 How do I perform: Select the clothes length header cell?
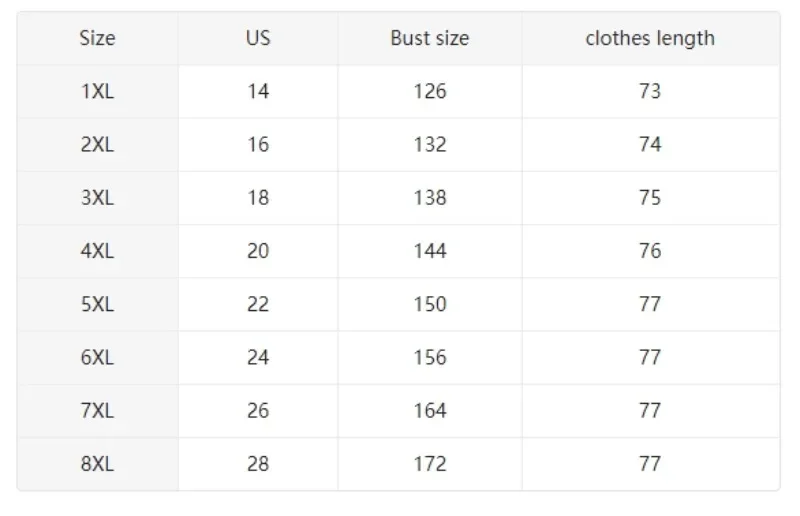point(650,38)
